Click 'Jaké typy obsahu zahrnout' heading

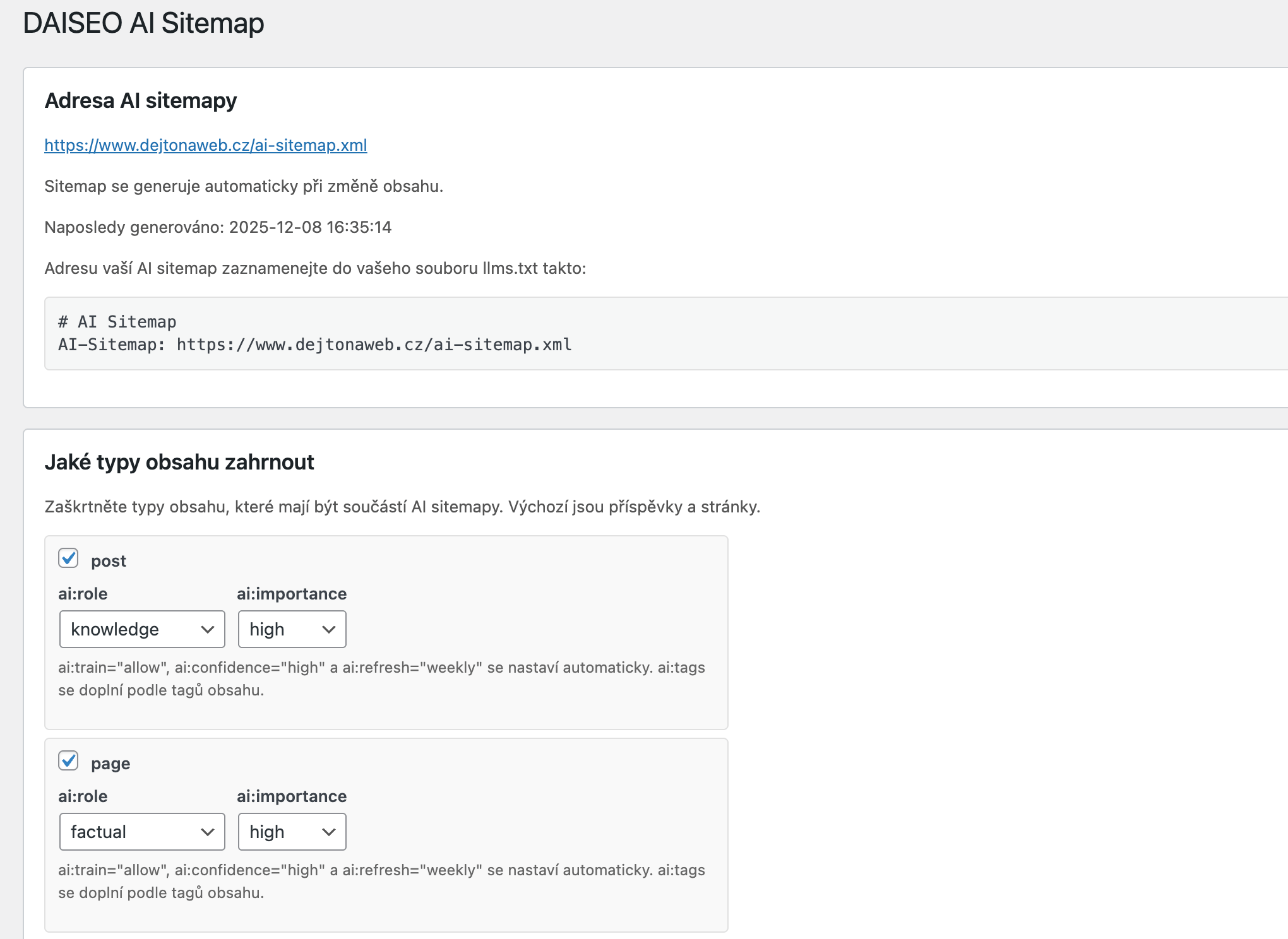[179, 463]
